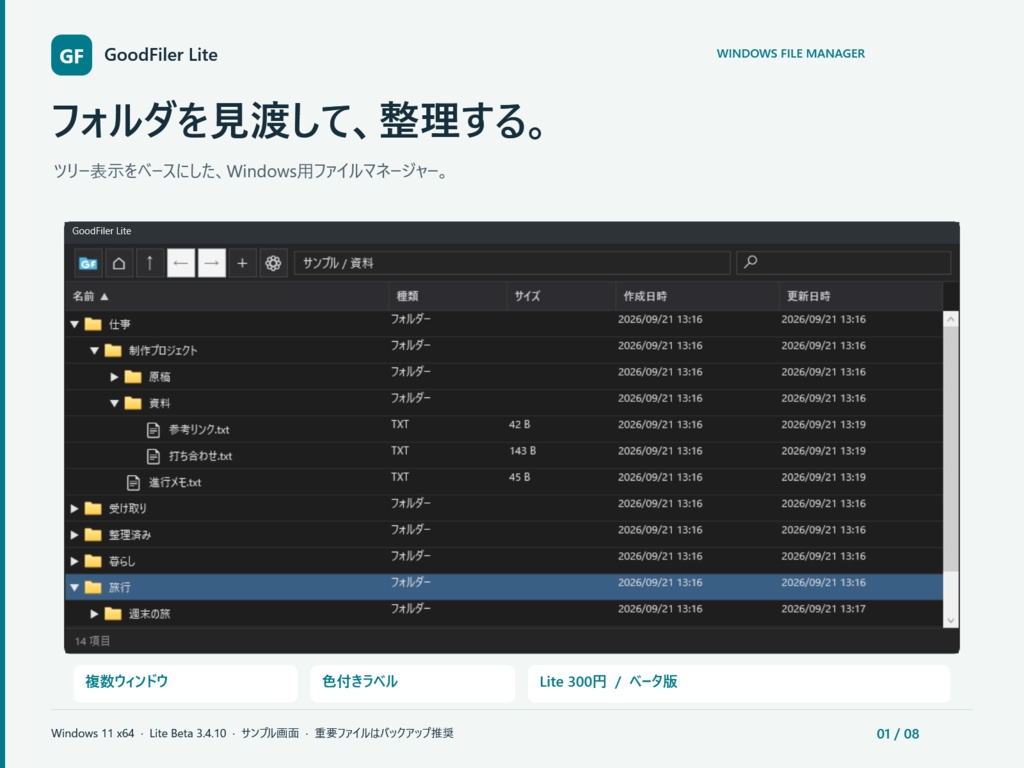Click the 参考リンク.txt file icon

coord(153,430)
